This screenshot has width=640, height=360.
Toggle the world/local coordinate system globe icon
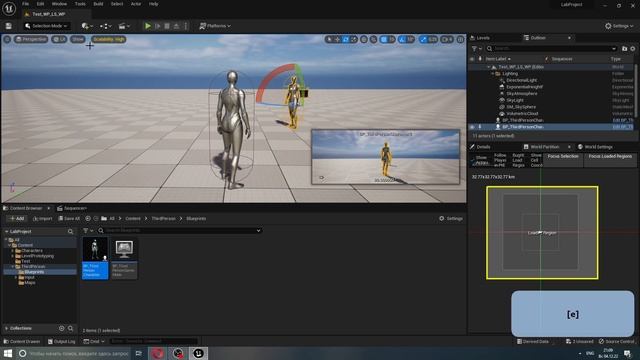(x=364, y=39)
